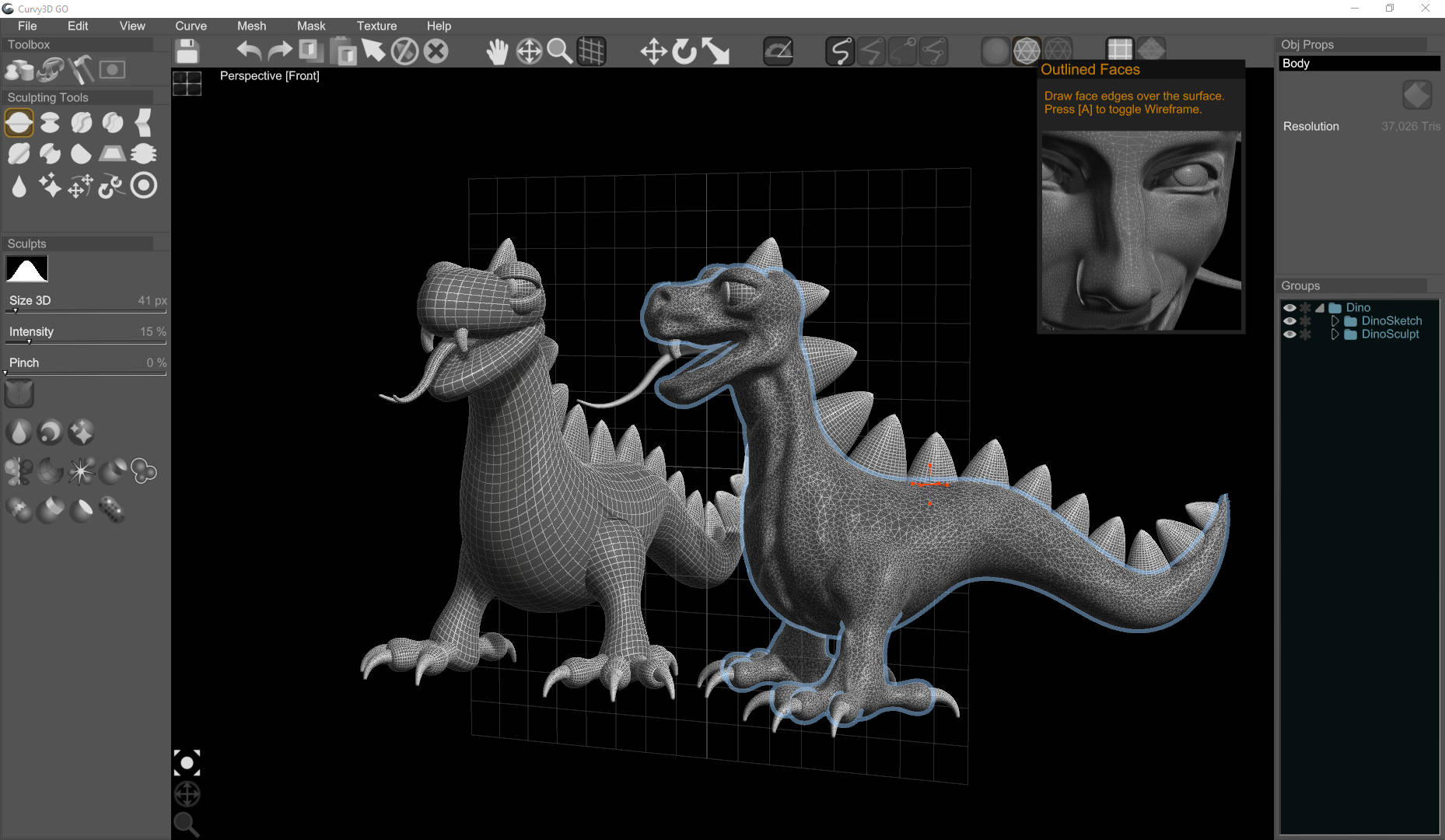Click the hammer icon in Toolbox
The image size is (1445, 840).
click(81, 70)
